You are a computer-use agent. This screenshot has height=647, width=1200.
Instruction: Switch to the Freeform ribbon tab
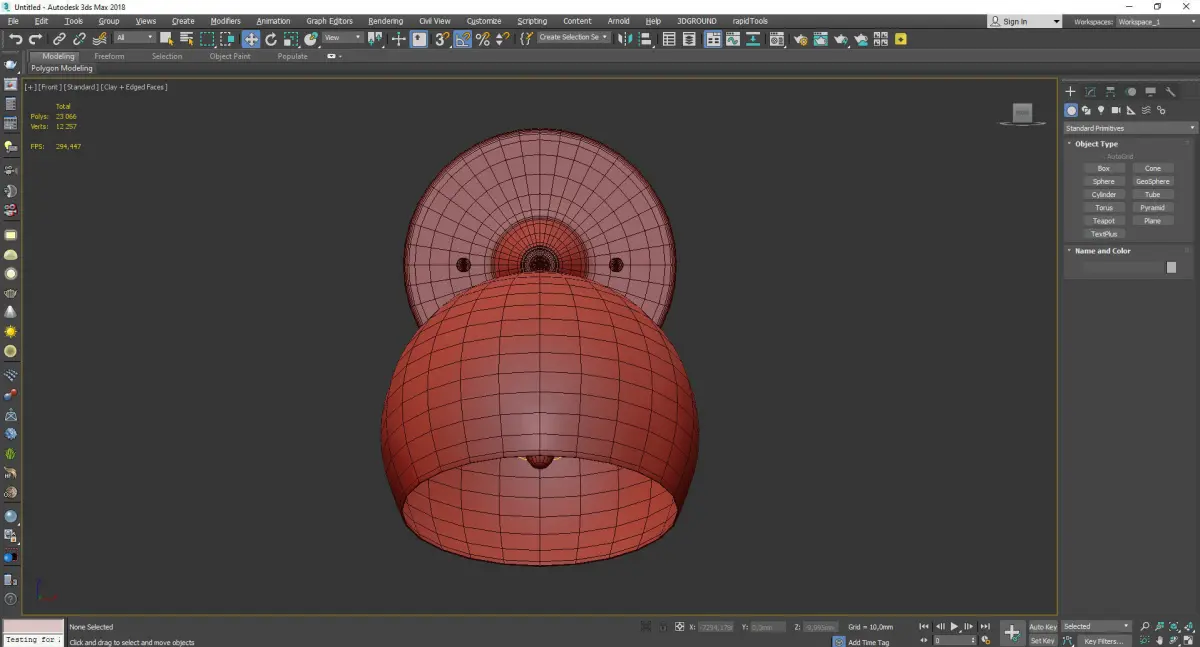[x=109, y=56]
